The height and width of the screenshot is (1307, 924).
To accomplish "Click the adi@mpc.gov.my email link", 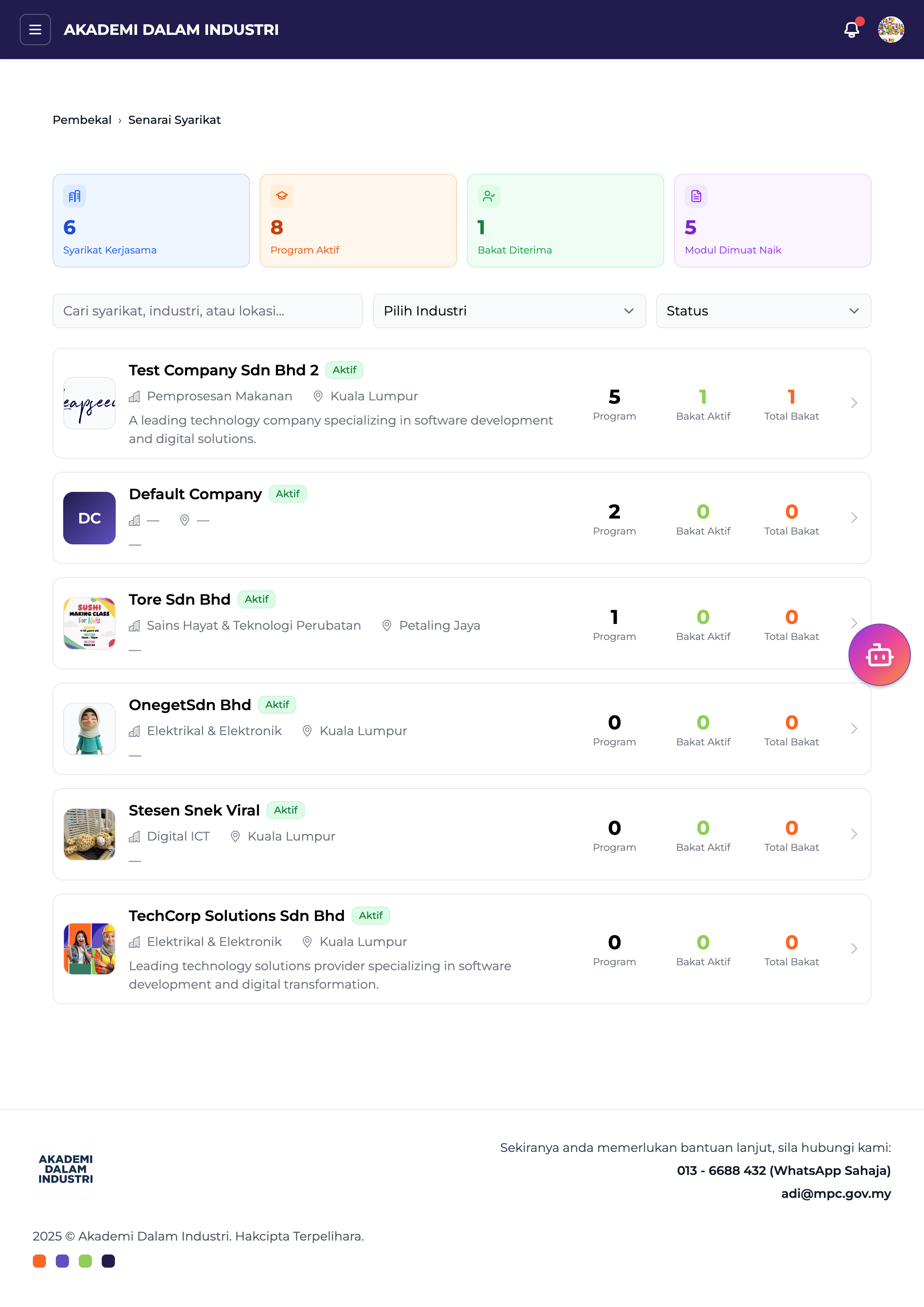I will point(835,1194).
